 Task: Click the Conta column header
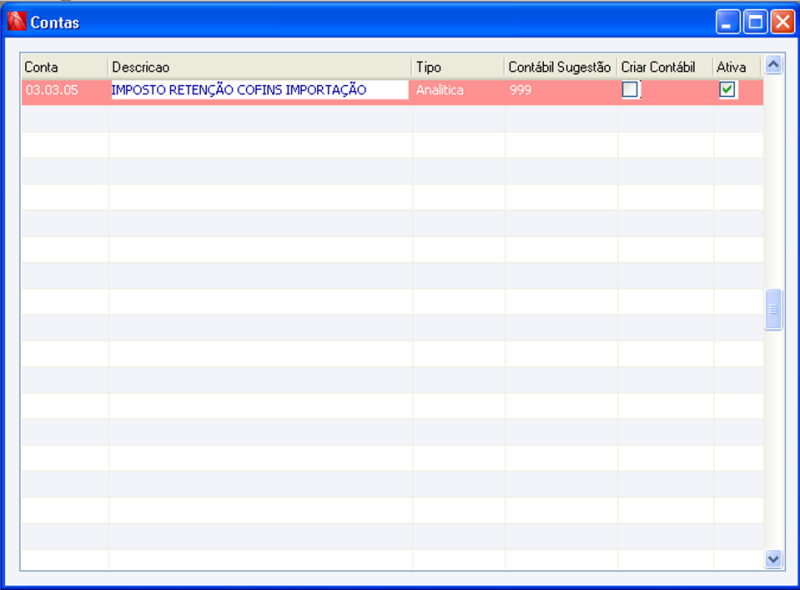62,66
